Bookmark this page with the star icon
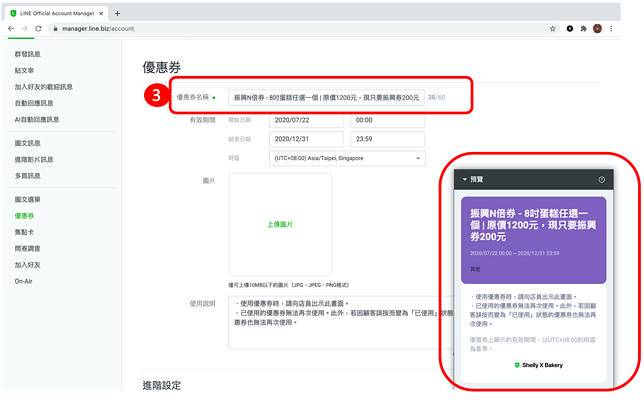This screenshot has width=644, height=418. tap(553, 29)
